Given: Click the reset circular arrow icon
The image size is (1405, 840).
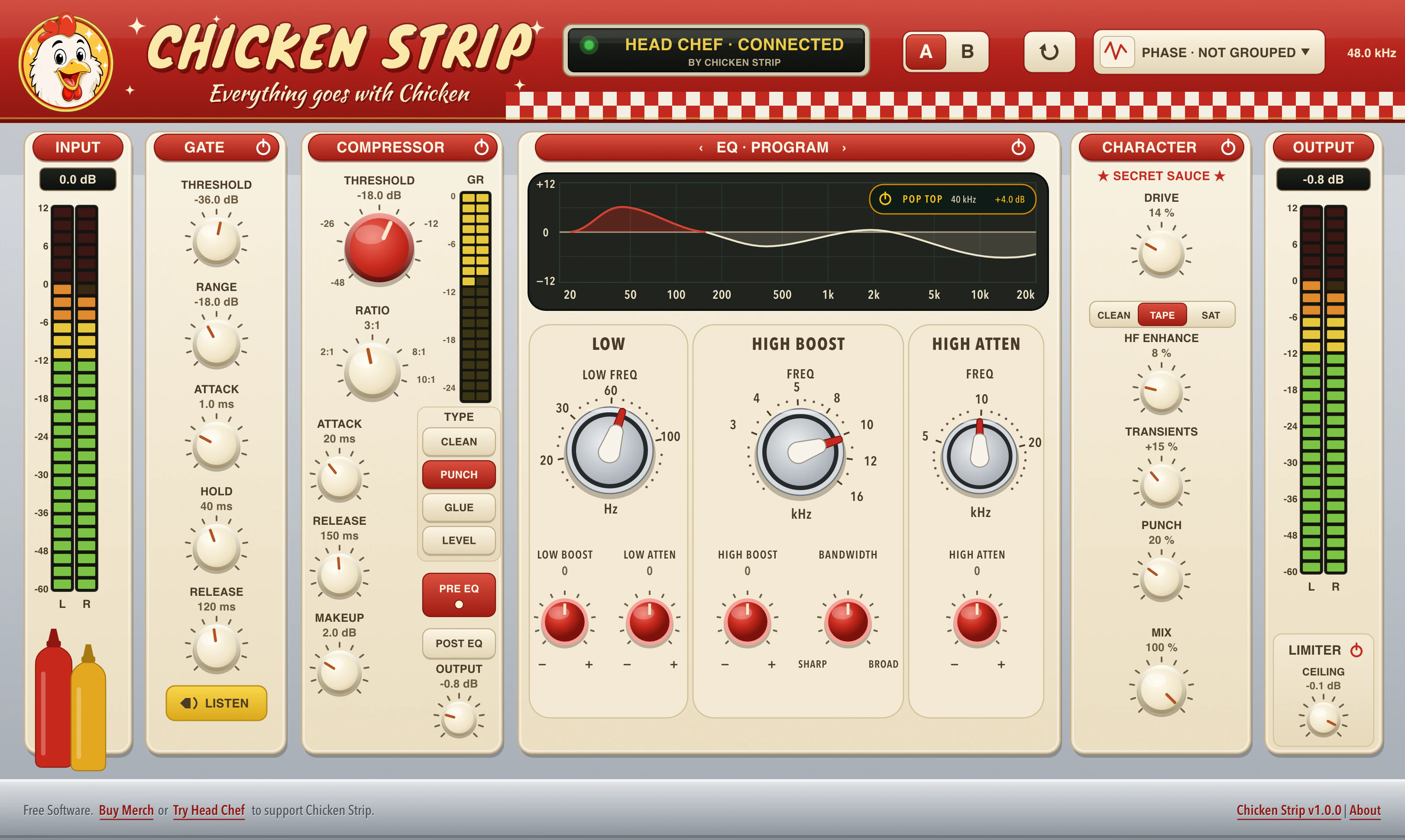Looking at the screenshot, I should [1049, 52].
